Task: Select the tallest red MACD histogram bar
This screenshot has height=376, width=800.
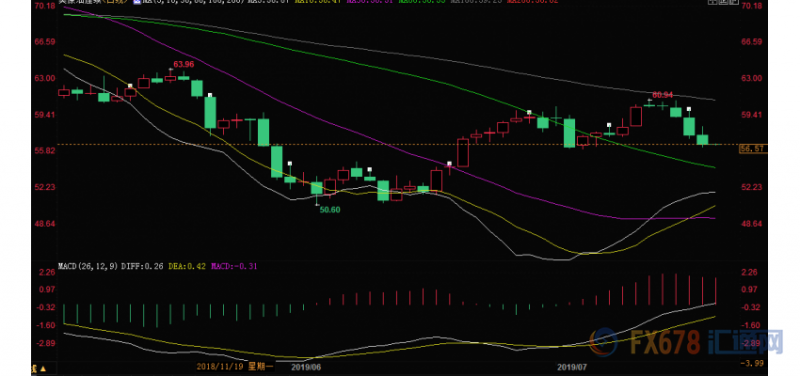Action: 662,289
